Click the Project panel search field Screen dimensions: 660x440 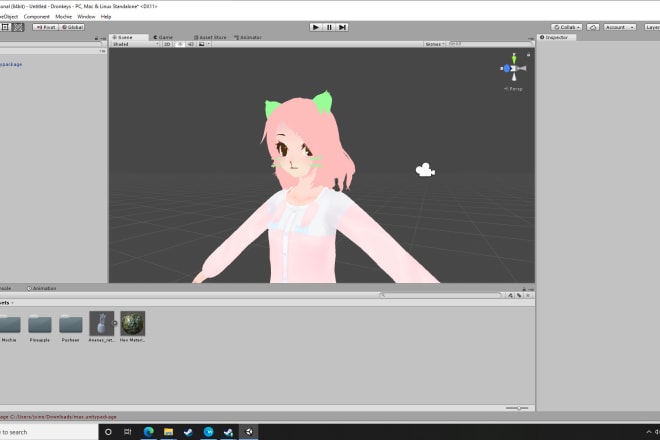440,295
